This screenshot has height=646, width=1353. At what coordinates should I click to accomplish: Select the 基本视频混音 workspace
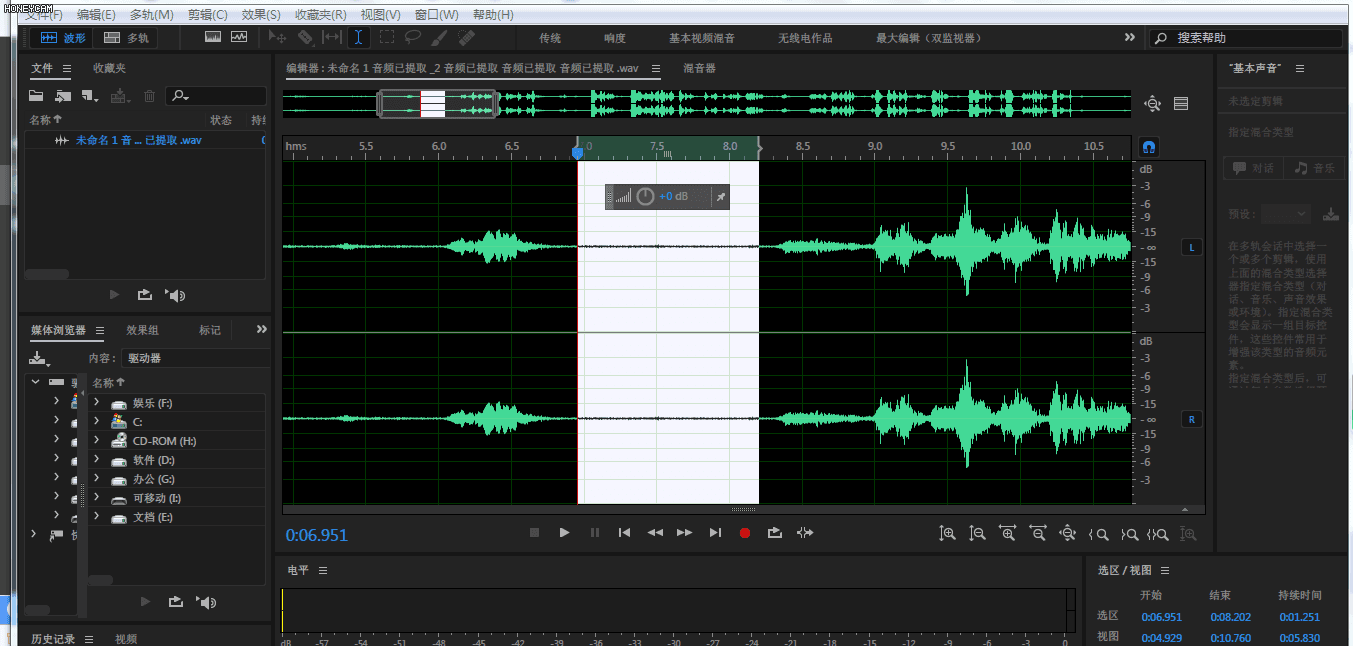(702, 38)
